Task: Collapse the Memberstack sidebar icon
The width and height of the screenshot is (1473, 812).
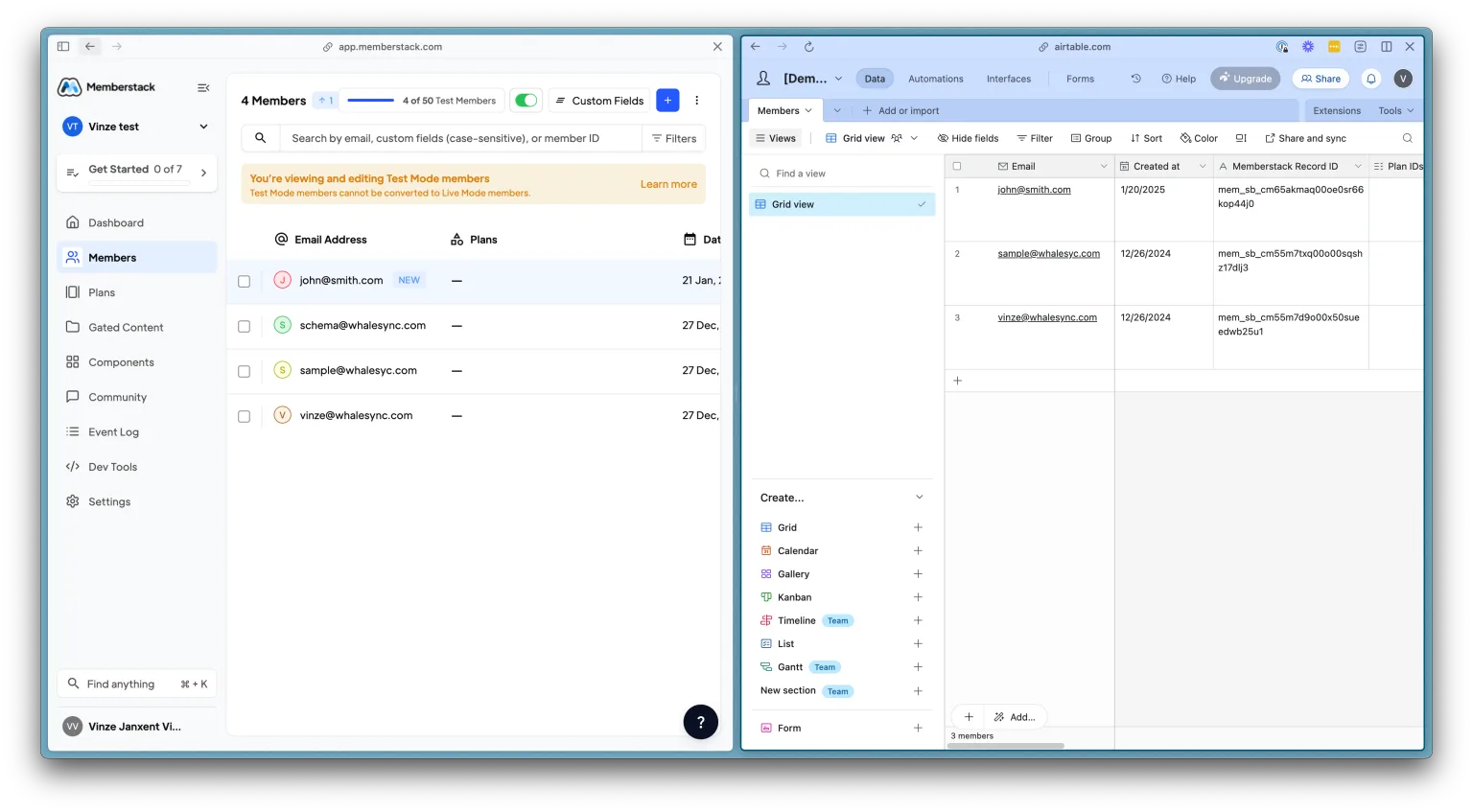Action: [x=203, y=87]
